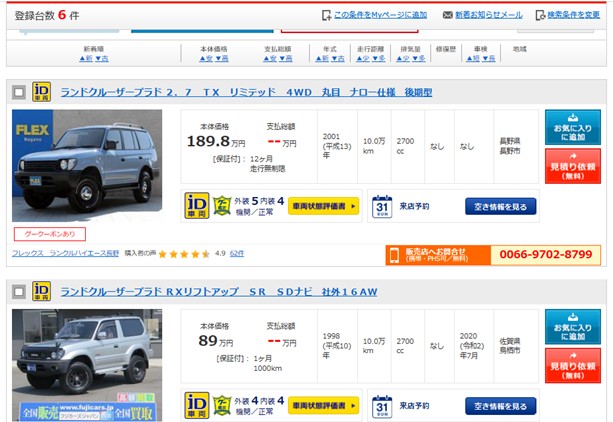
Task: Click 車両状態評価書 for the 189.8万円 car
Action: click(x=323, y=206)
